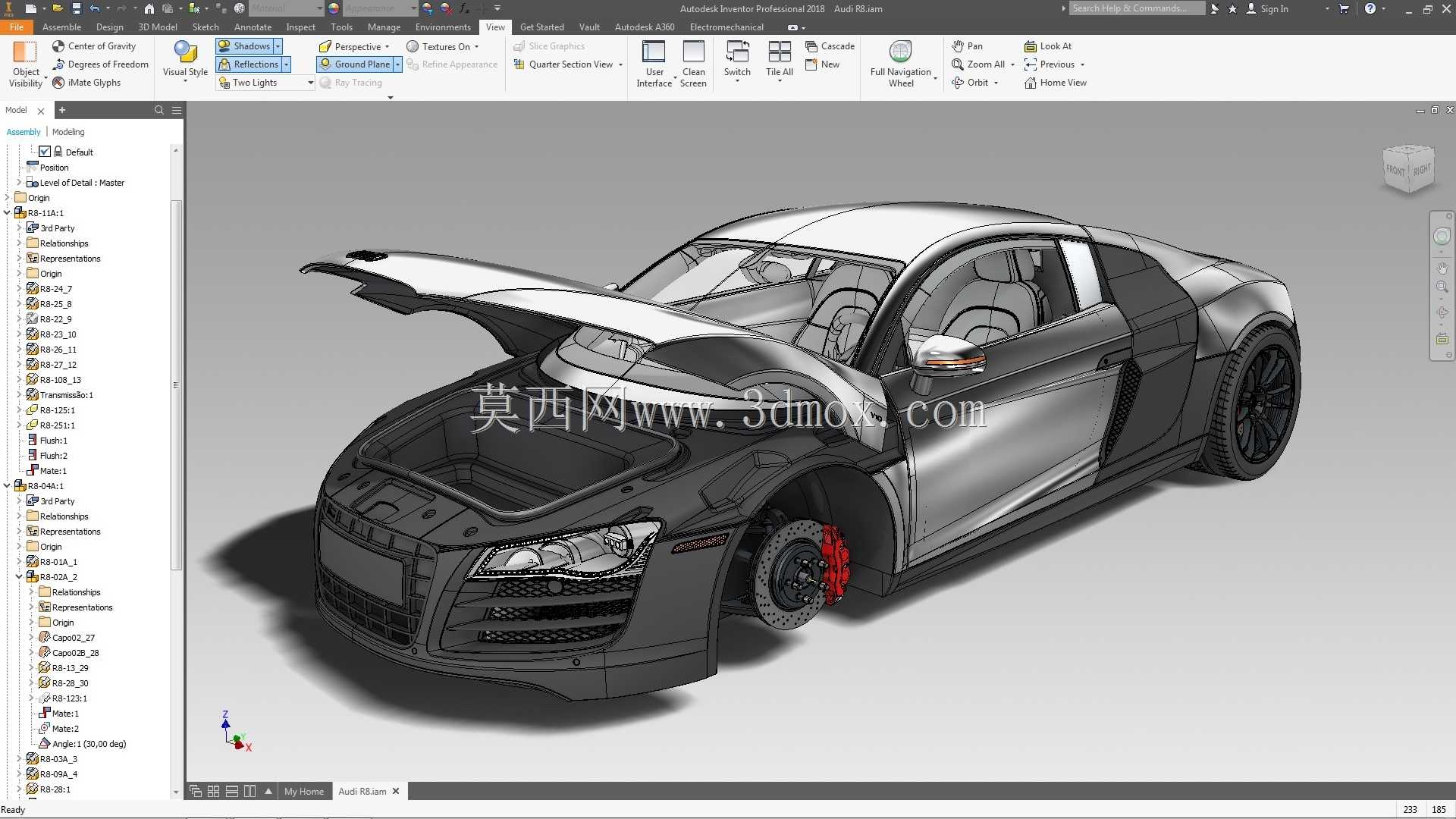The width and height of the screenshot is (1456, 819).
Task: Click Zoom icon in navigation bar
Action: pyautogui.click(x=1442, y=287)
